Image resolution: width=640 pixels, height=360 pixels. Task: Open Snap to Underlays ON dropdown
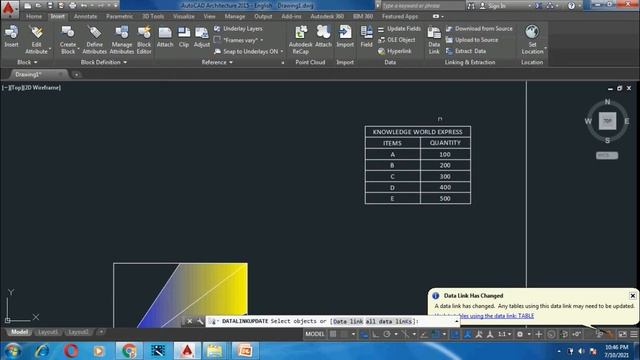[282, 51]
